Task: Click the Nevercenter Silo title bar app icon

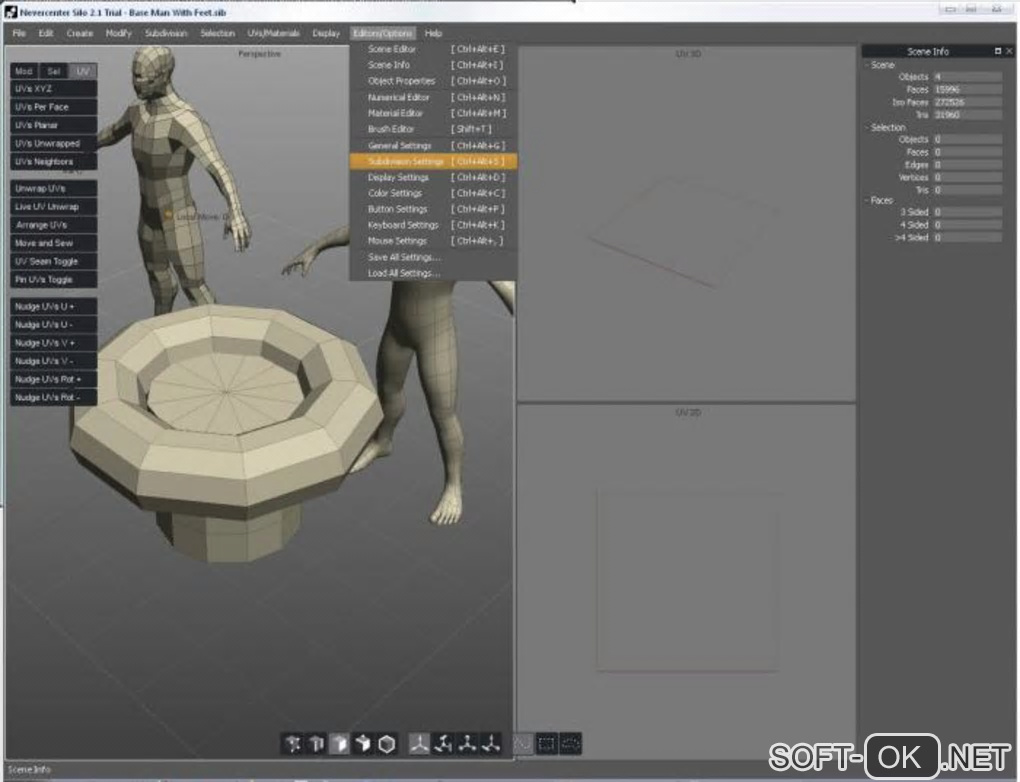Action: point(11,12)
